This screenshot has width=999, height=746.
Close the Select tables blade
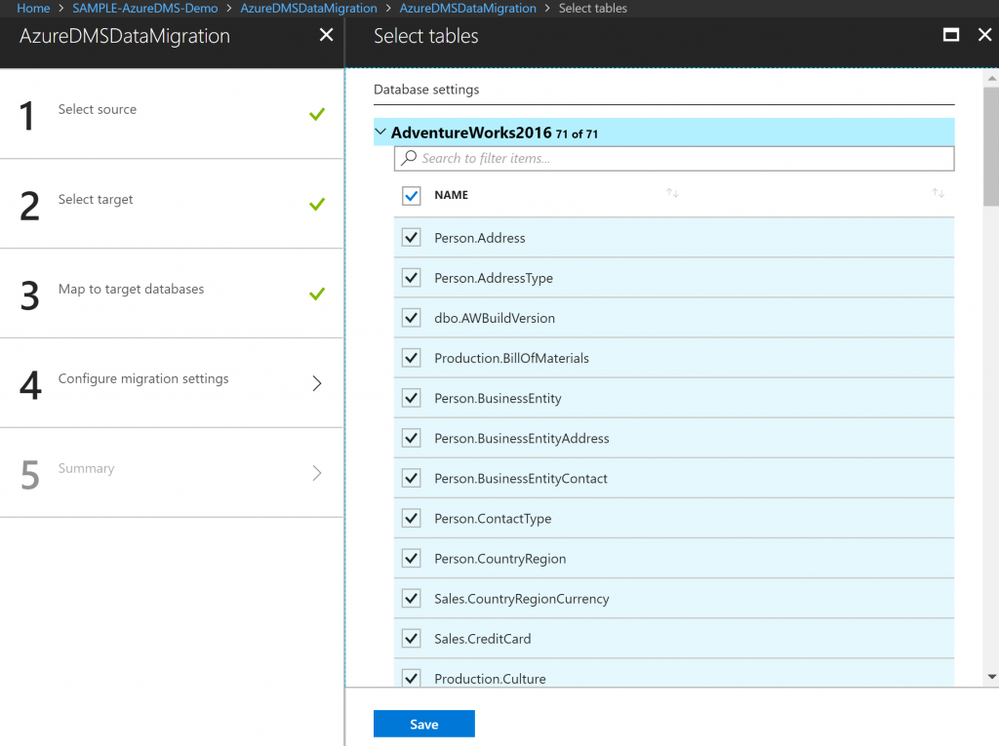tap(984, 35)
